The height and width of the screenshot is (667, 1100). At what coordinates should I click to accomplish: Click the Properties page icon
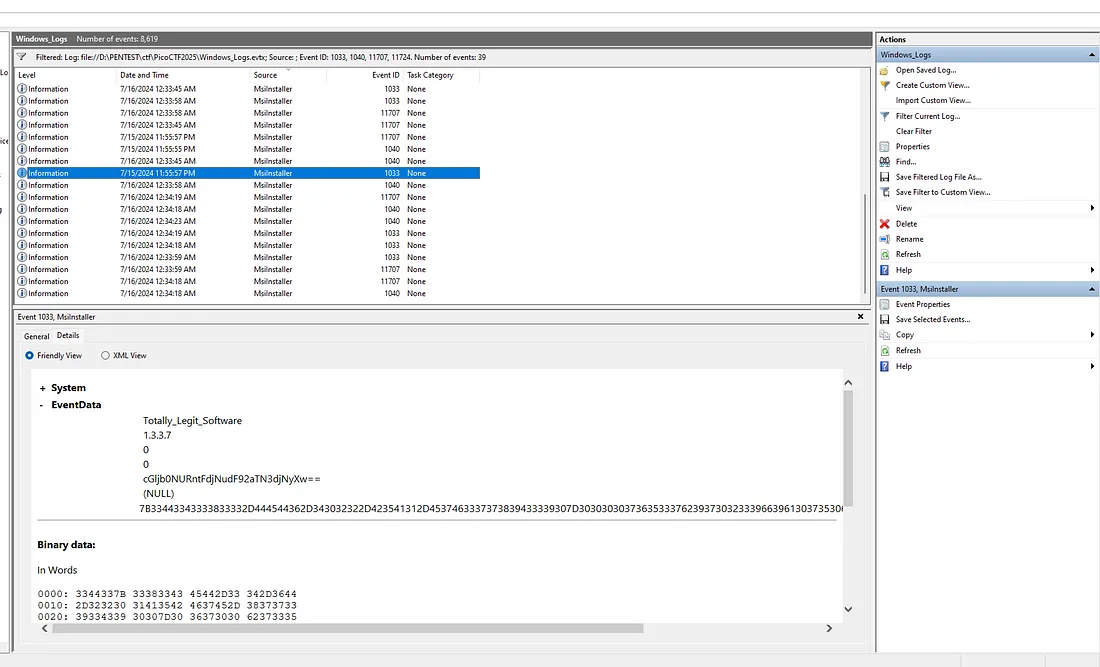tap(885, 147)
